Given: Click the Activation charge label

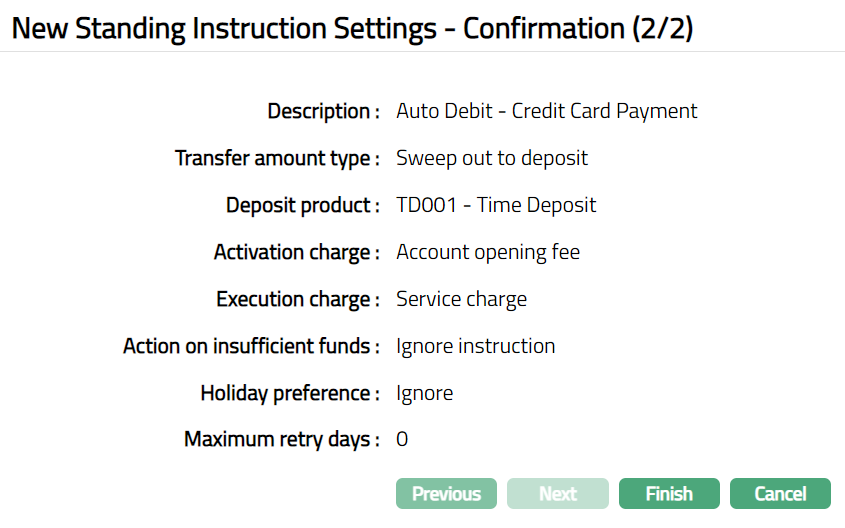Looking at the screenshot, I should pyautogui.click(x=296, y=252).
